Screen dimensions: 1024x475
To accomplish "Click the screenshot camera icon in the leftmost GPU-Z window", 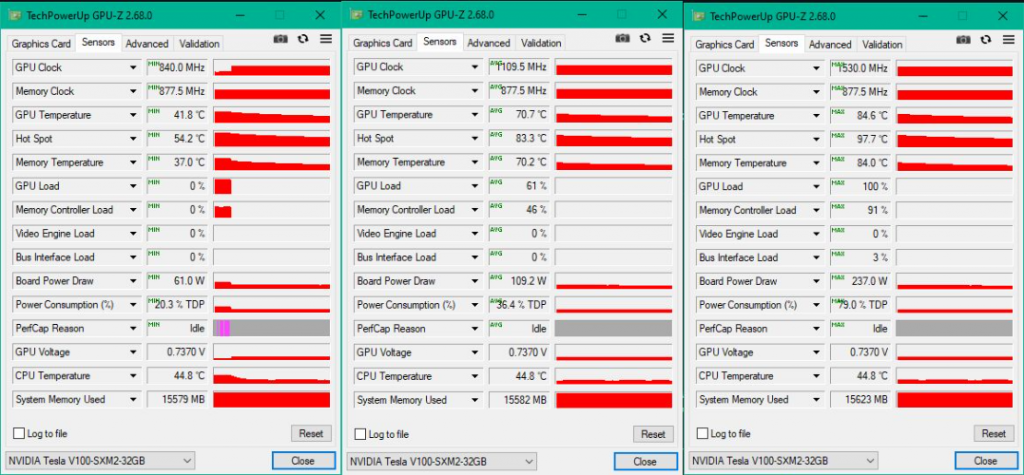I will coord(281,38).
